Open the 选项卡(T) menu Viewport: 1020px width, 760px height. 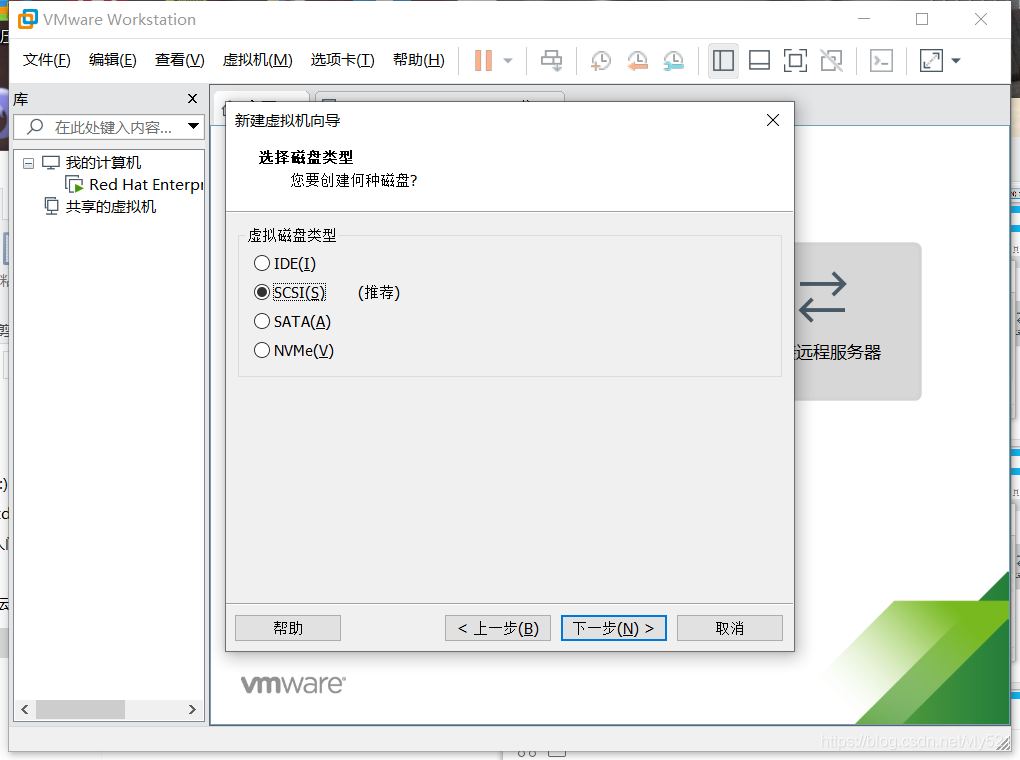[x=342, y=60]
